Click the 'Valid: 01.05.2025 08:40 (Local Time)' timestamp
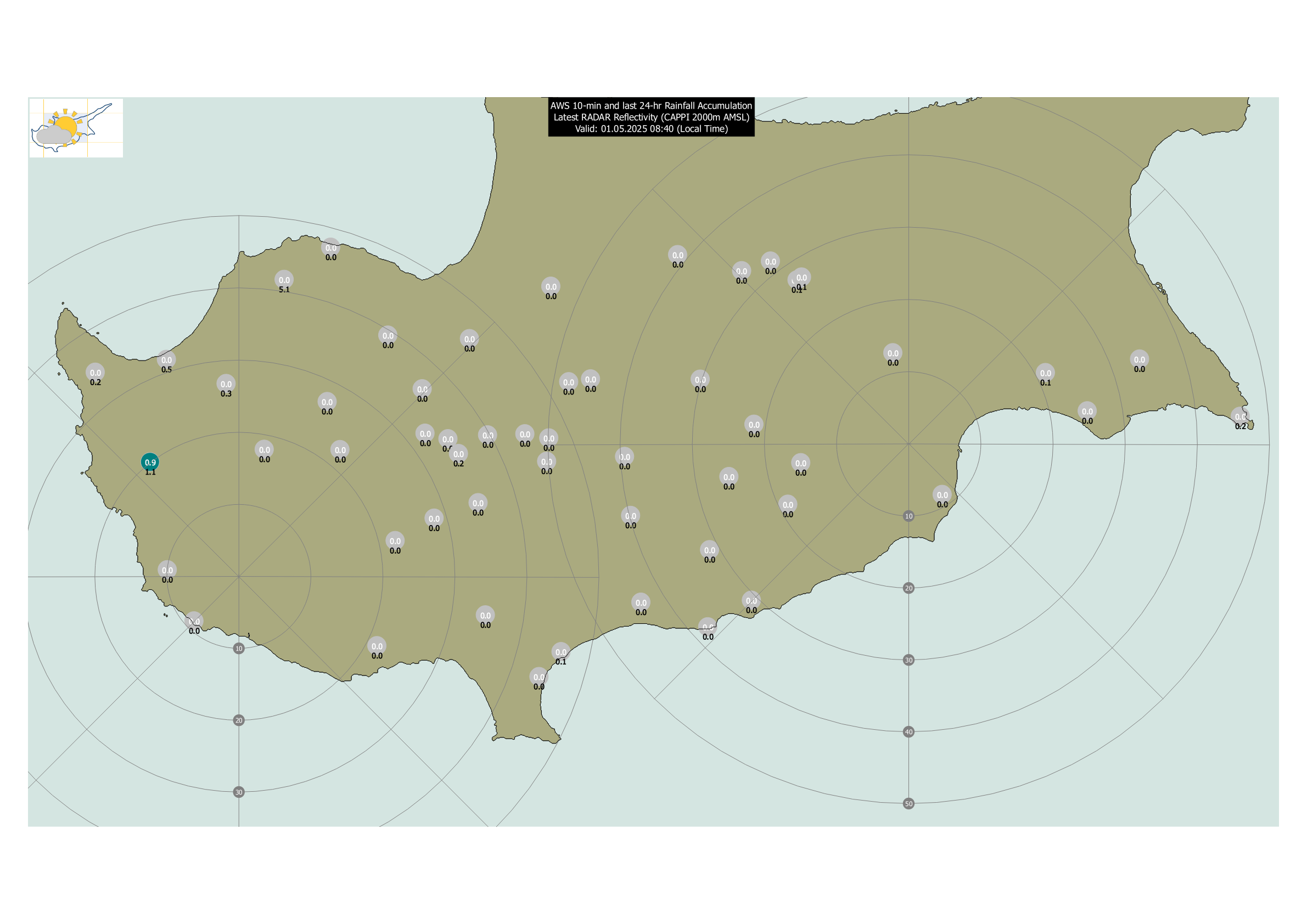This screenshot has height=924, width=1307. [651, 128]
